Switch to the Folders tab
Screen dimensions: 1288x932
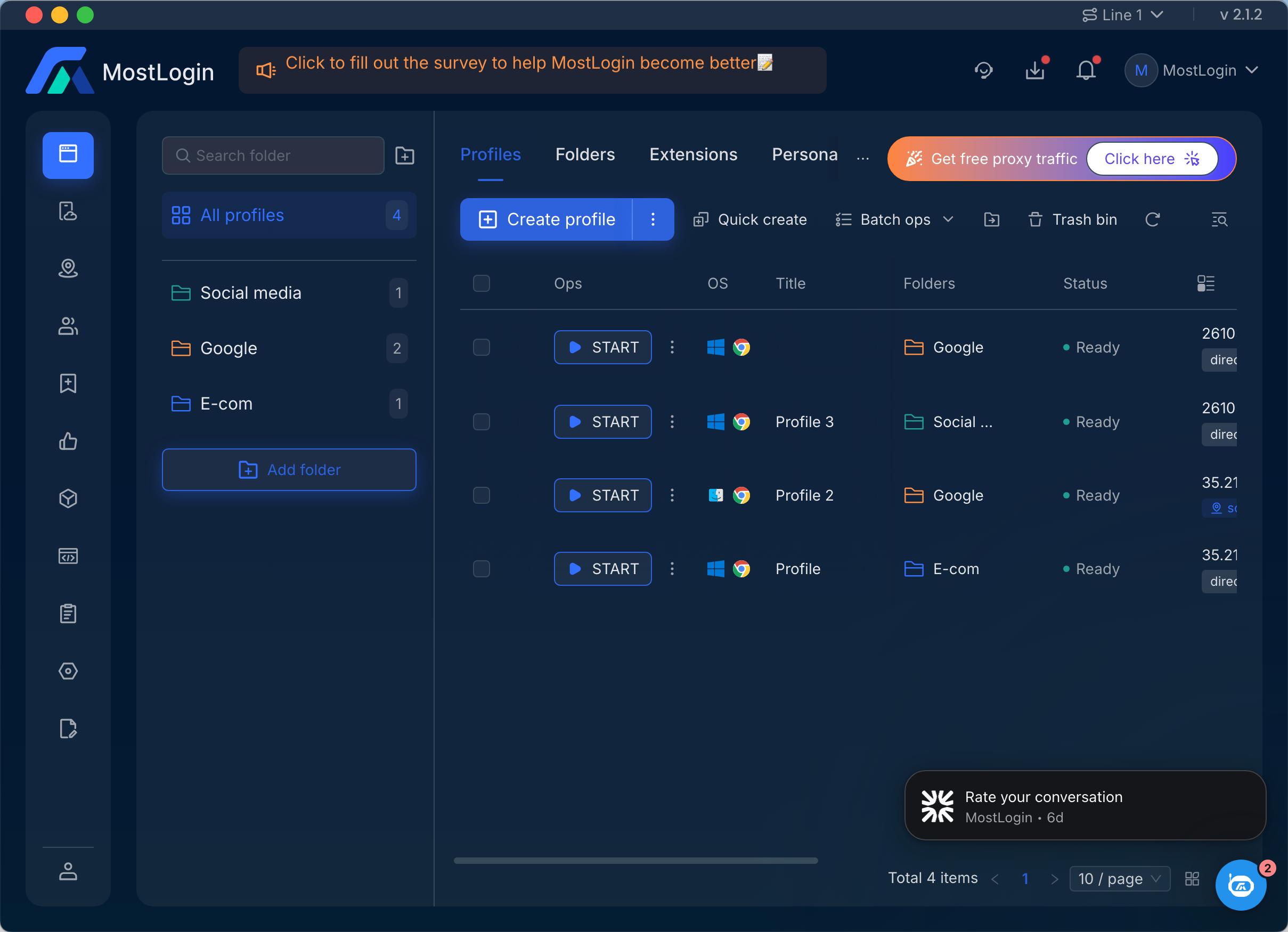click(585, 154)
